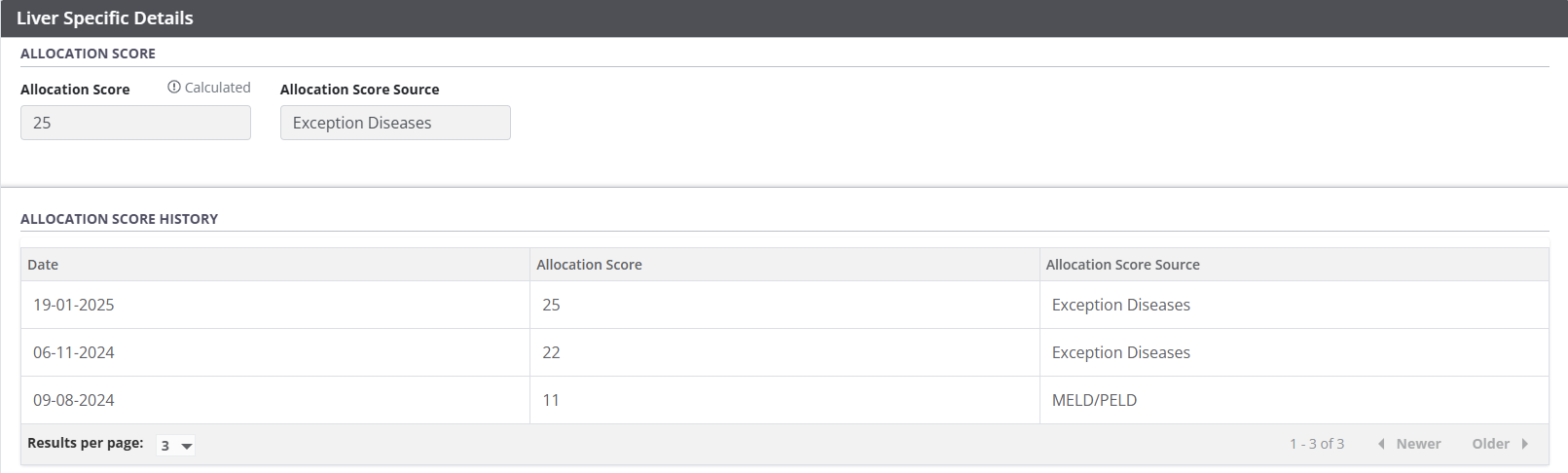The image size is (1568, 473).
Task: Click the Older right arrow icon
Action: pyautogui.click(x=1524, y=444)
